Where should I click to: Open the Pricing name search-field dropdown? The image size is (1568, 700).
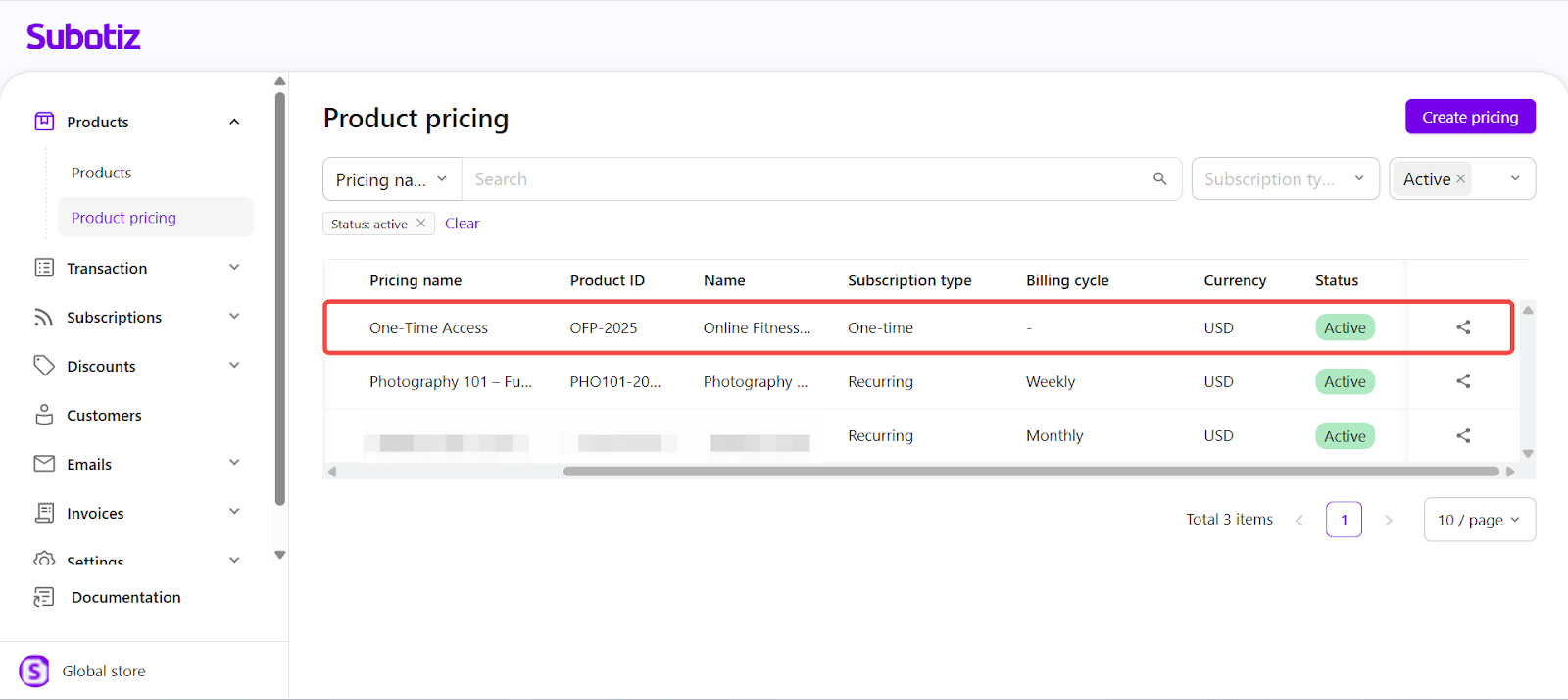[x=392, y=179]
